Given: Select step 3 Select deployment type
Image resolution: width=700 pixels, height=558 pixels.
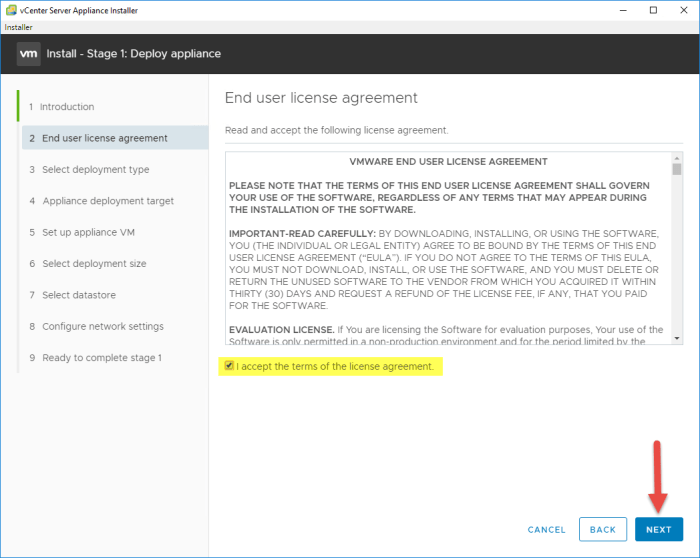Looking at the screenshot, I should click(95, 170).
